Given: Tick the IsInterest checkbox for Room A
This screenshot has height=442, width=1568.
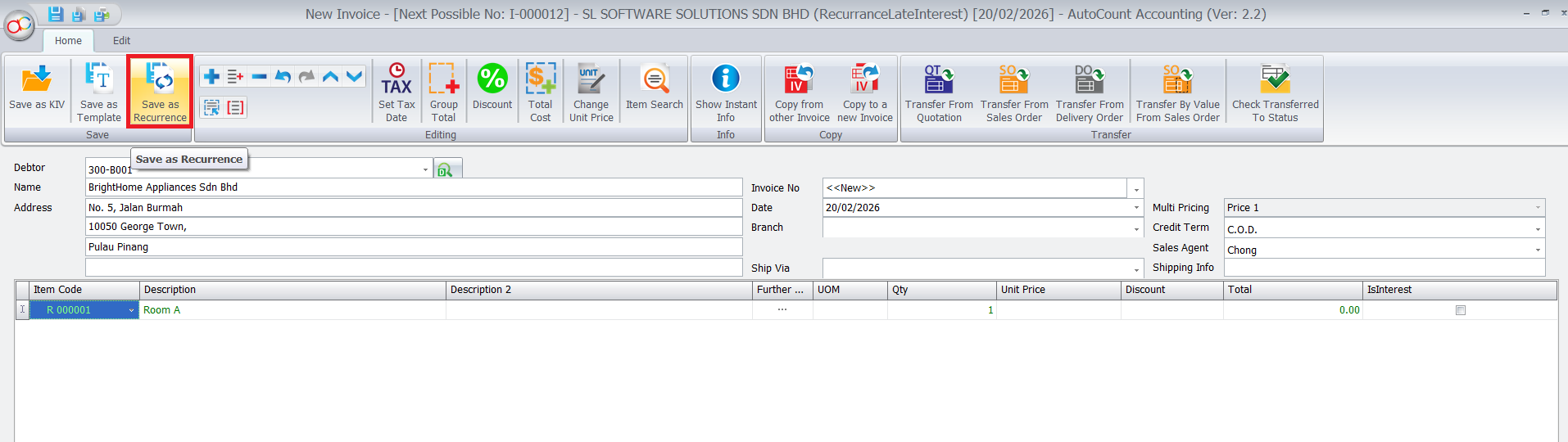Looking at the screenshot, I should pos(1460,310).
